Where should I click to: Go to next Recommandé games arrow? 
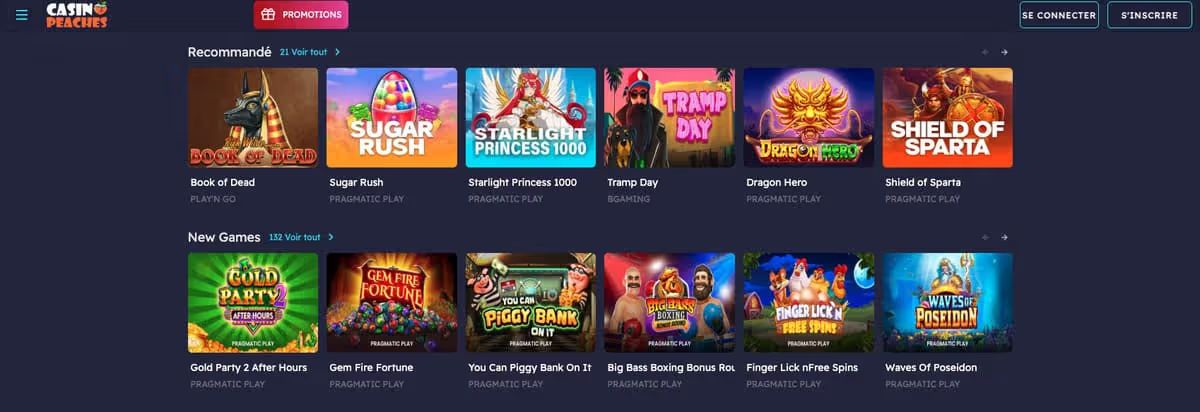pos(1004,52)
